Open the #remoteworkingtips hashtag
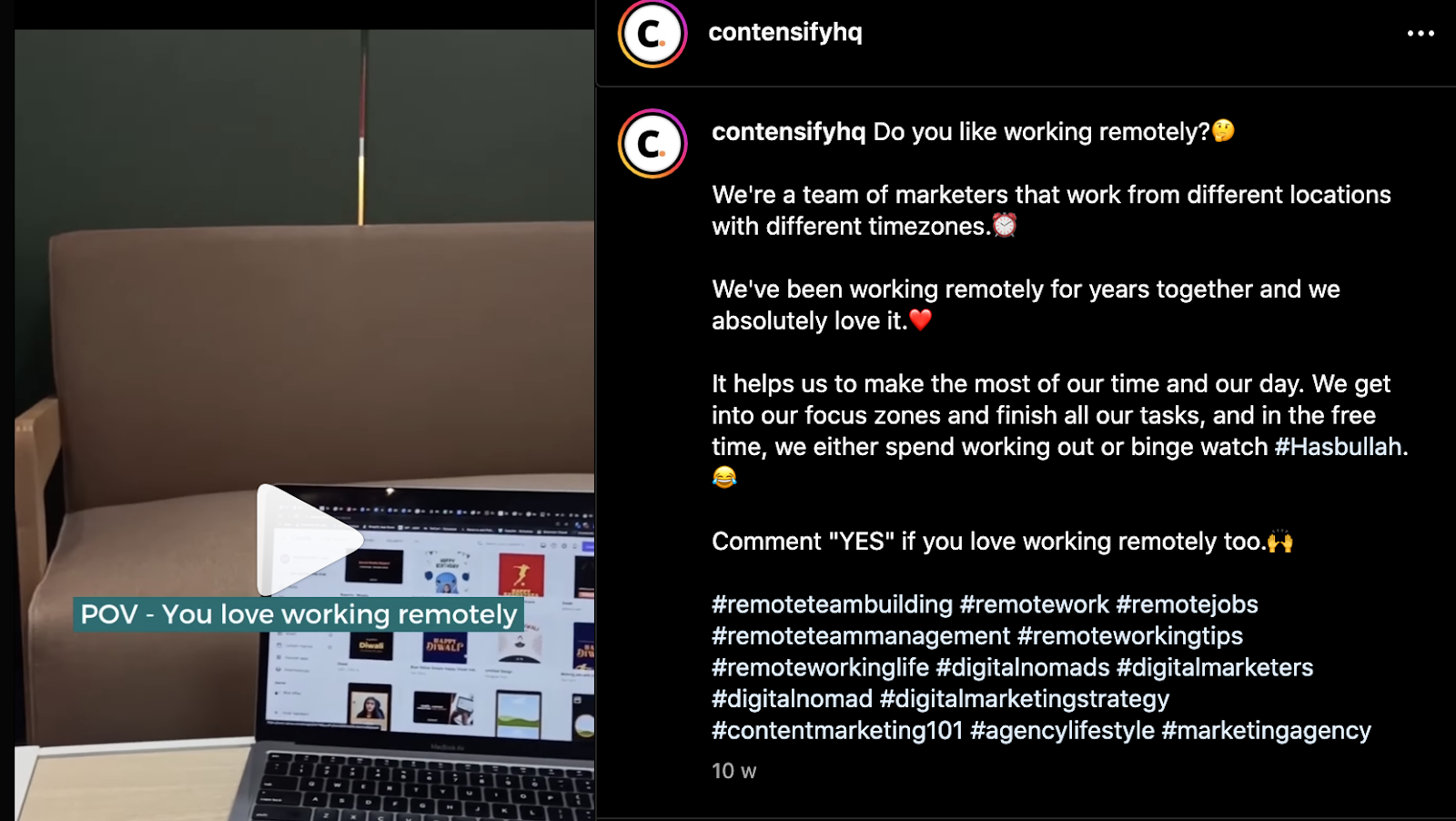Image resolution: width=1456 pixels, height=821 pixels. (1130, 636)
